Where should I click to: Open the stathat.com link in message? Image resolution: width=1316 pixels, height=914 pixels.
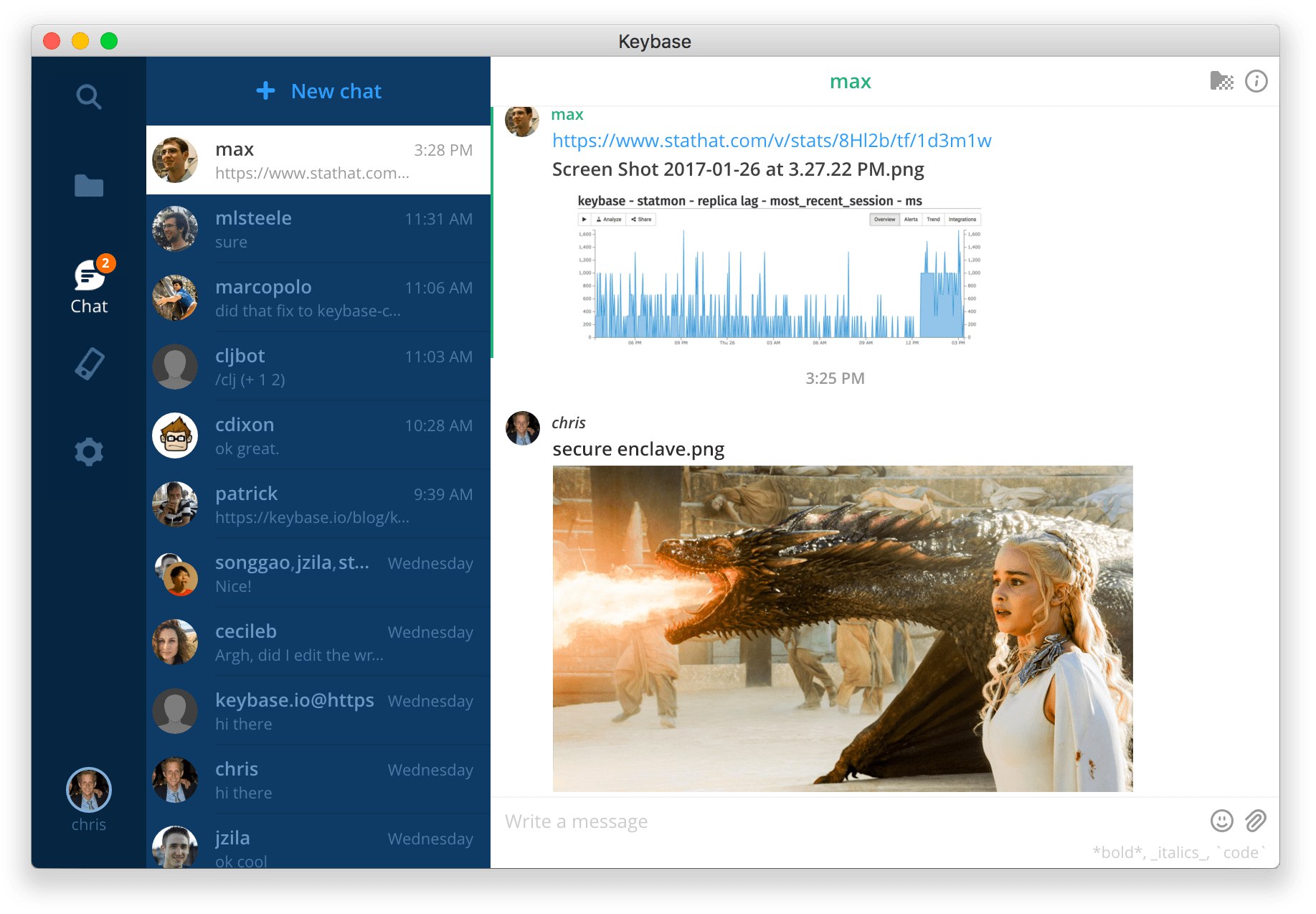pyautogui.click(x=772, y=141)
